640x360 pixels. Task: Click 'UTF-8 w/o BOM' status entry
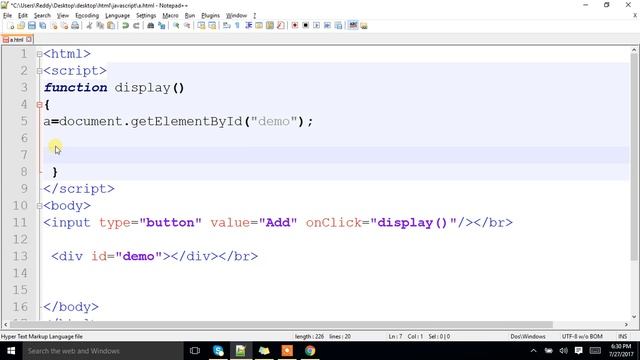(x=582, y=336)
